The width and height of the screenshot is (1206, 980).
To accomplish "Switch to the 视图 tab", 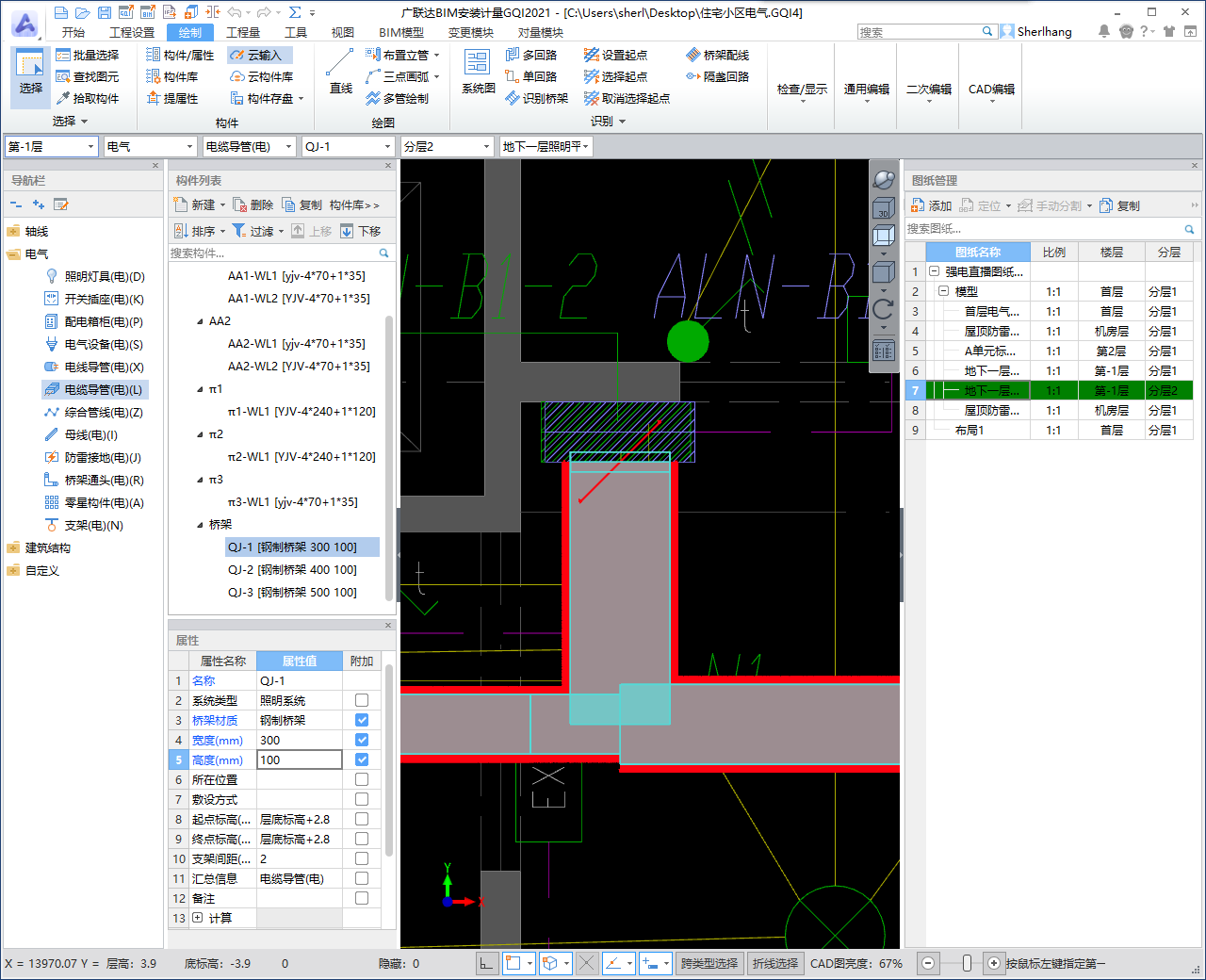I will (342, 32).
